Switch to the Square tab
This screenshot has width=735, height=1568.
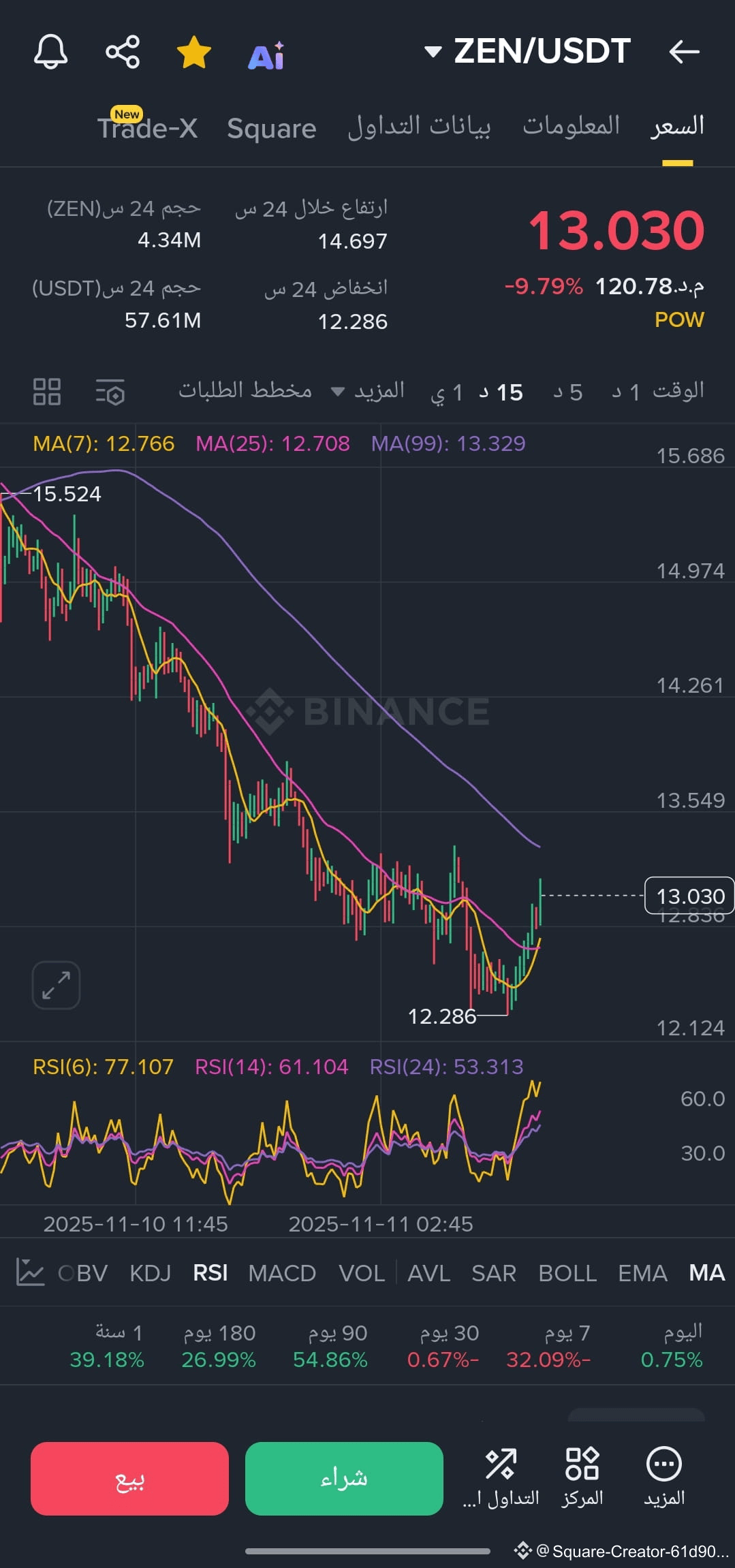click(272, 128)
